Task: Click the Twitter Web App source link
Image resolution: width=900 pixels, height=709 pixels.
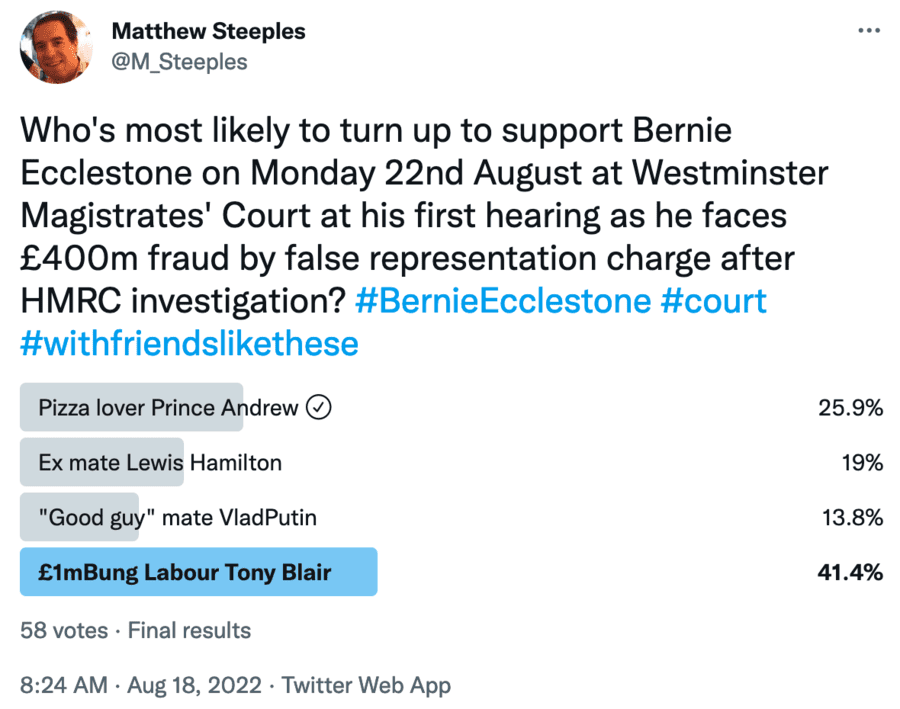Action: click(x=366, y=685)
